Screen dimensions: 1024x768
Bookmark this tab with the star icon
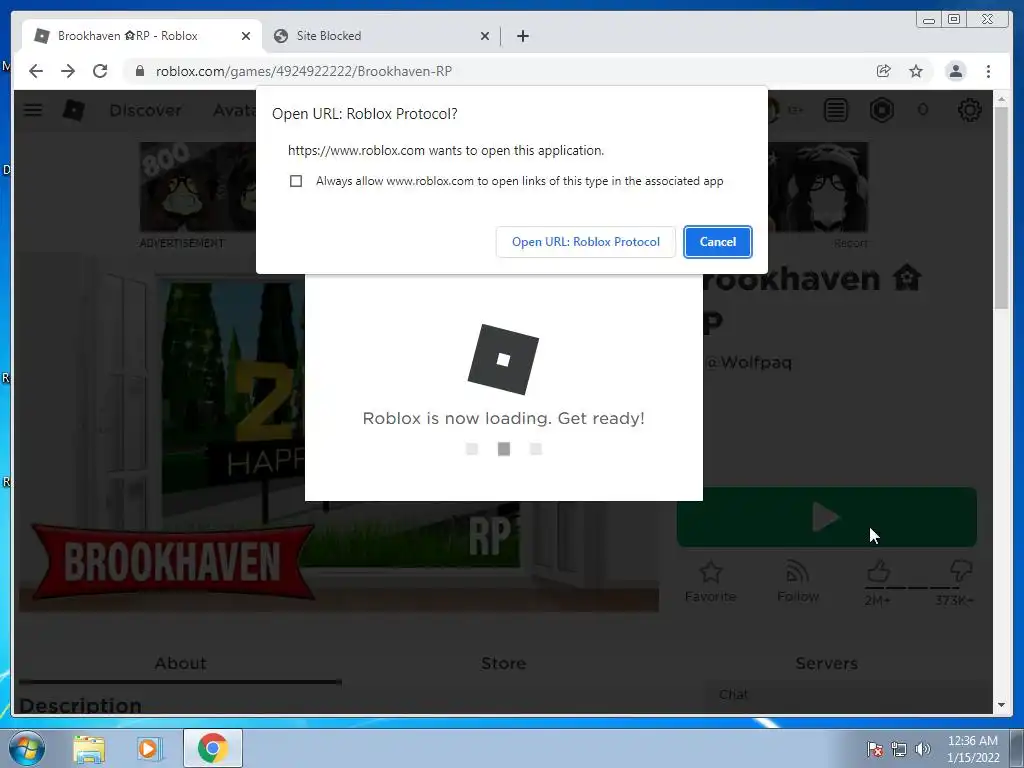[x=916, y=71]
